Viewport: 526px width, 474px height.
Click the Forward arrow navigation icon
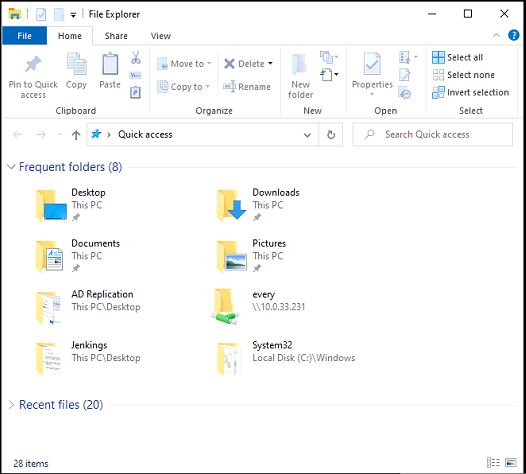(x=41, y=135)
